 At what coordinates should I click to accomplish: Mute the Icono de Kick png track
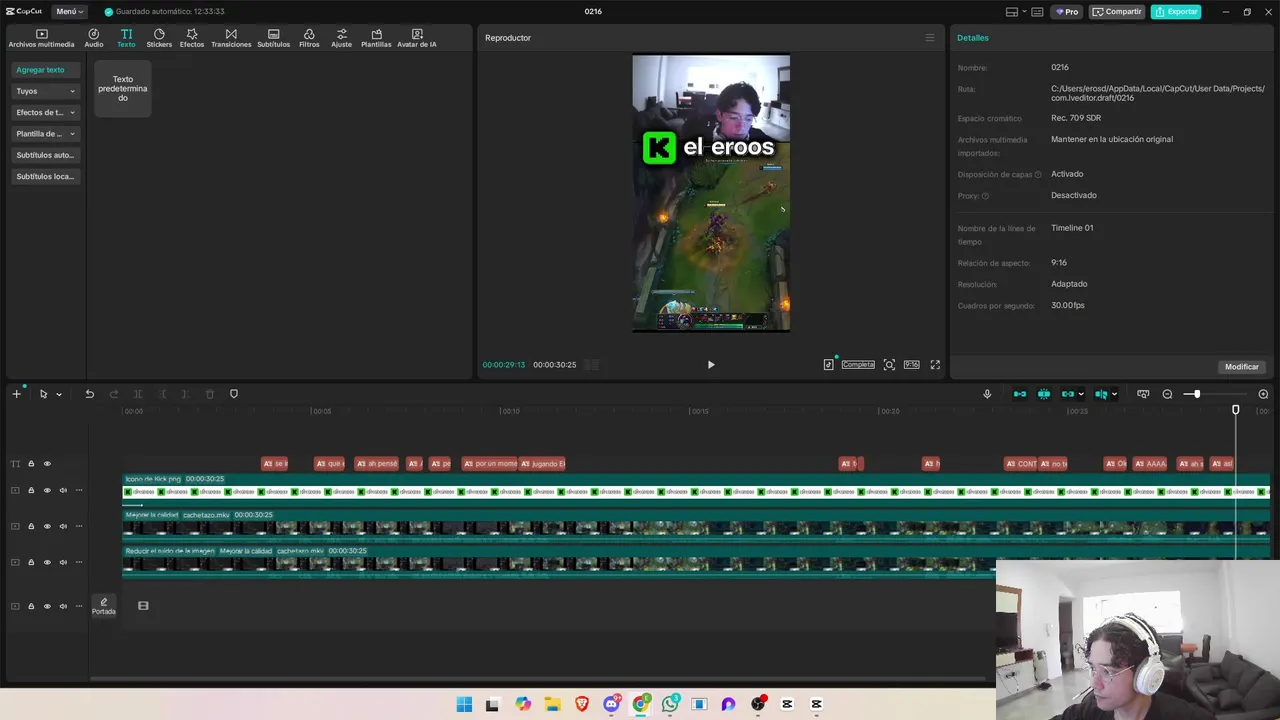click(x=63, y=490)
